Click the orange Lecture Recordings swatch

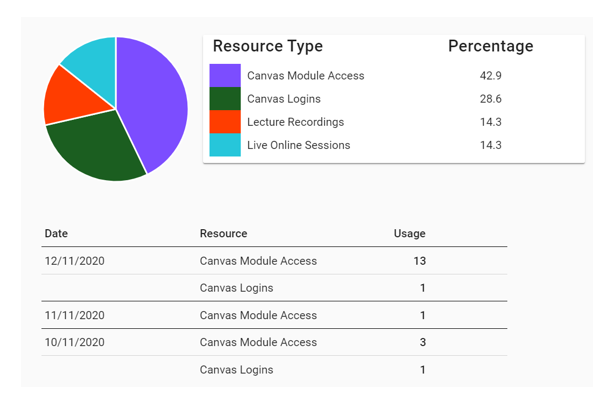pos(225,122)
